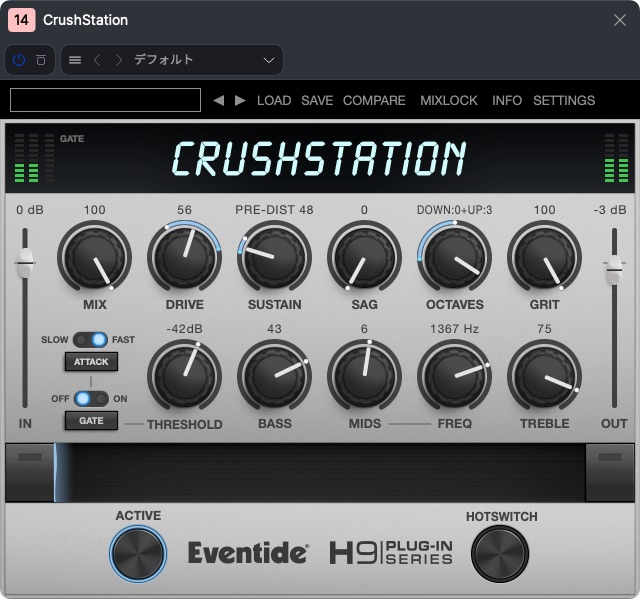This screenshot has height=599, width=640.
Task: Click the Eventide logo
Action: (248, 553)
